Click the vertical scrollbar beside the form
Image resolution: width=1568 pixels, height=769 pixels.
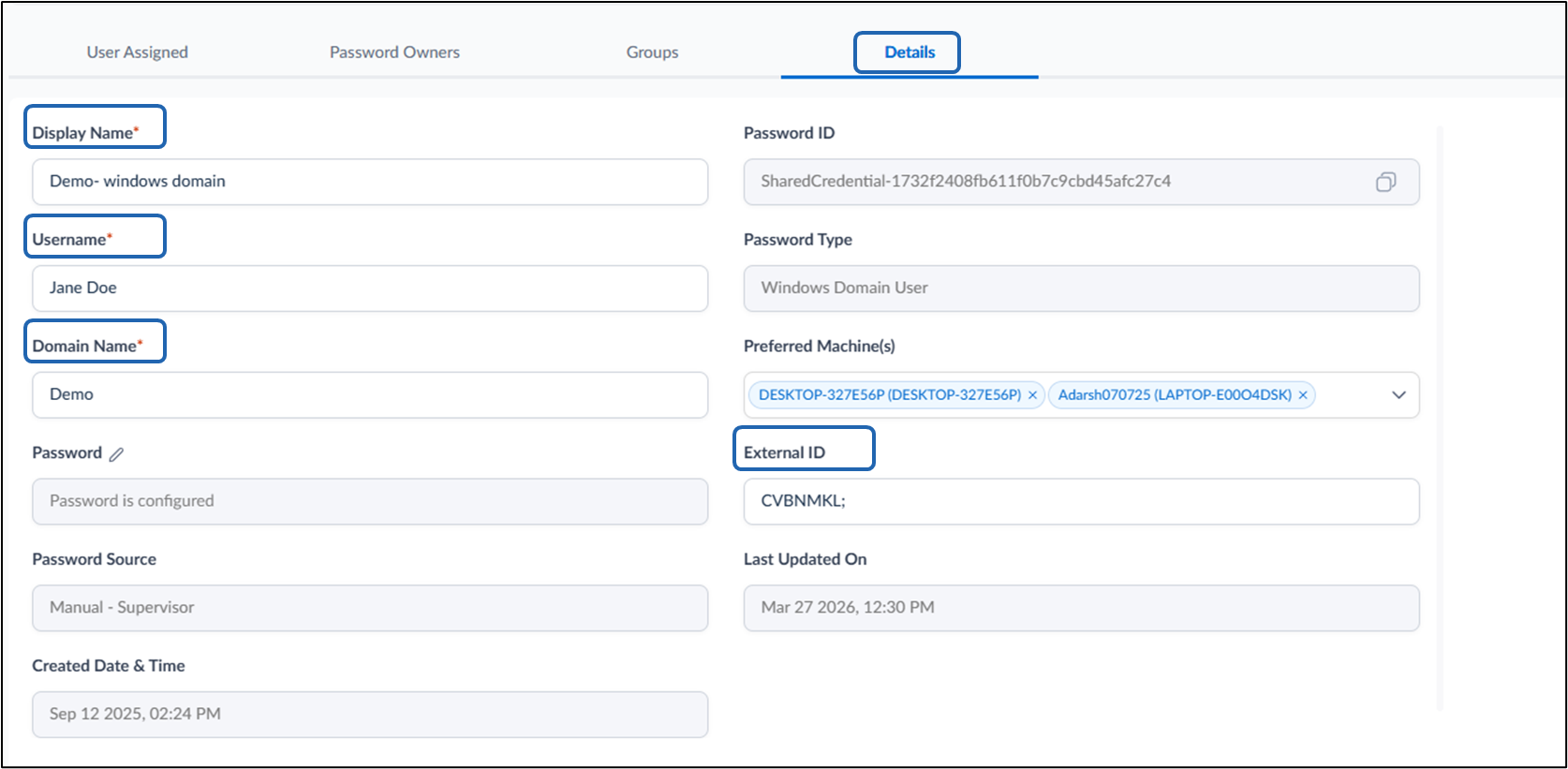1440,419
